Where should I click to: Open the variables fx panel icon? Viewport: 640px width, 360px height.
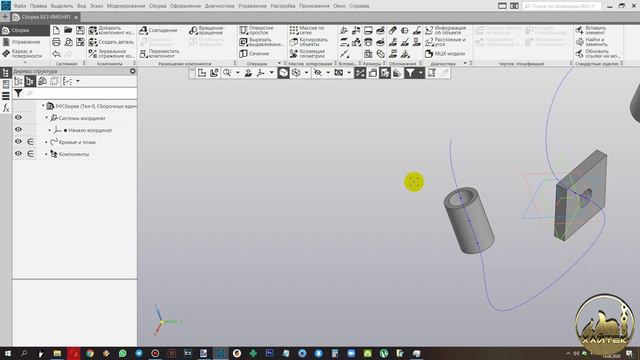click(x=6, y=108)
